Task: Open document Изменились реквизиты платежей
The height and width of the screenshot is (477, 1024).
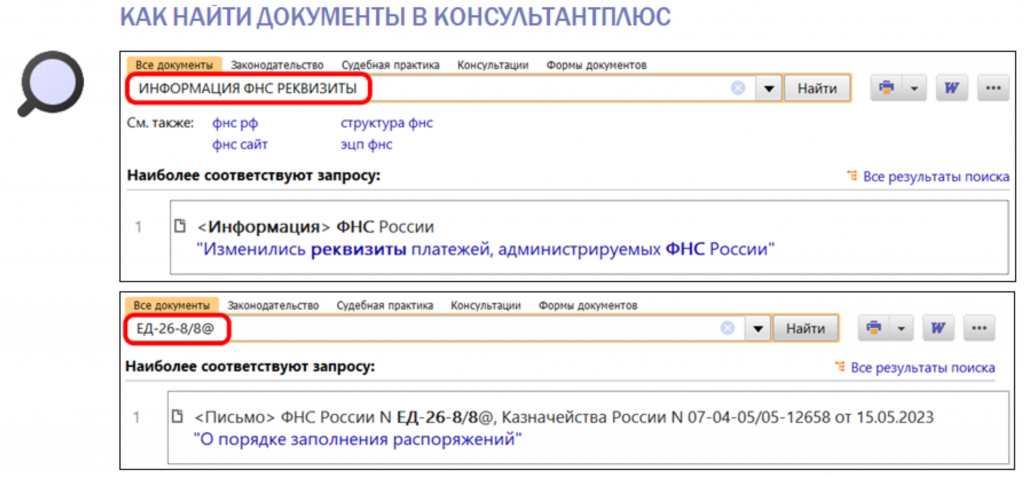Action: point(486,248)
